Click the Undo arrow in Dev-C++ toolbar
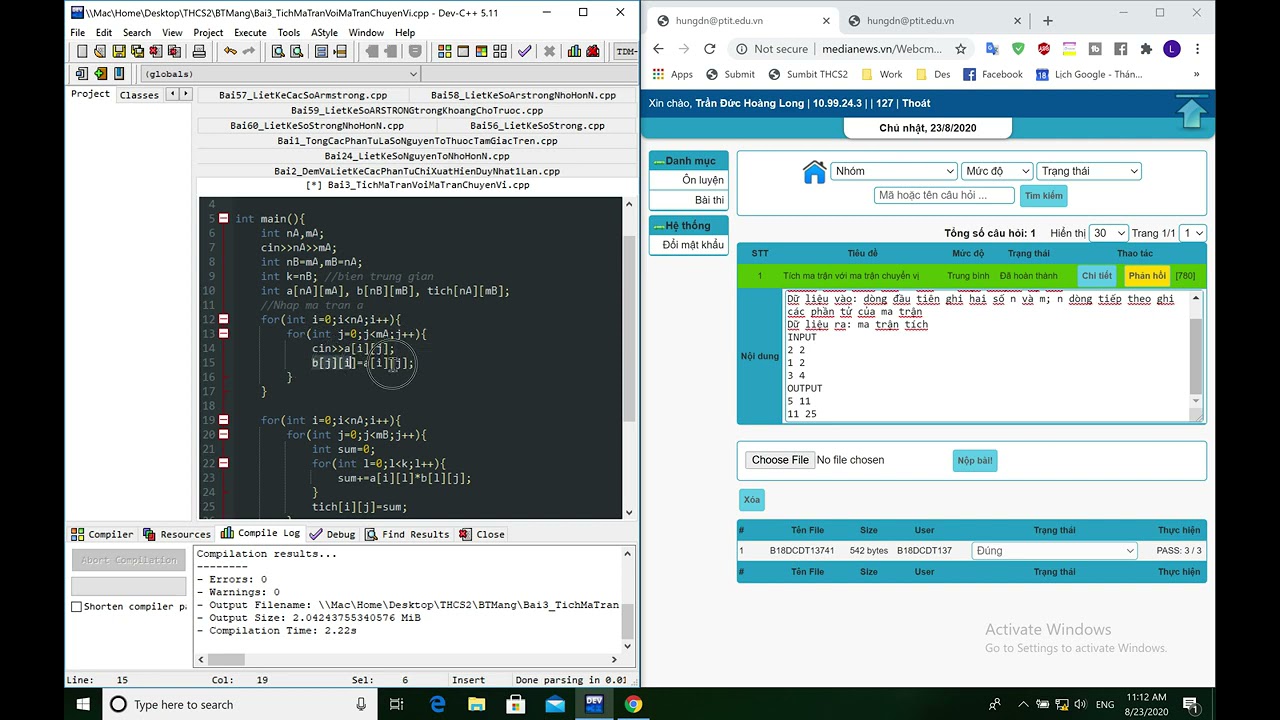The width and height of the screenshot is (1280, 720). tap(231, 52)
